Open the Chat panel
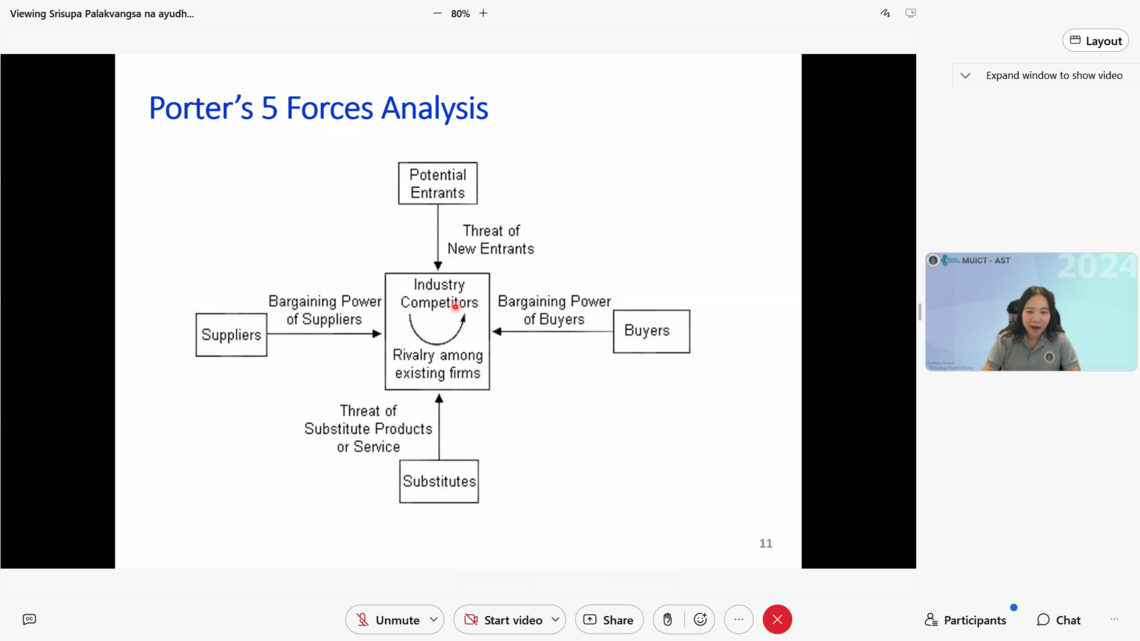 [x=1058, y=620]
